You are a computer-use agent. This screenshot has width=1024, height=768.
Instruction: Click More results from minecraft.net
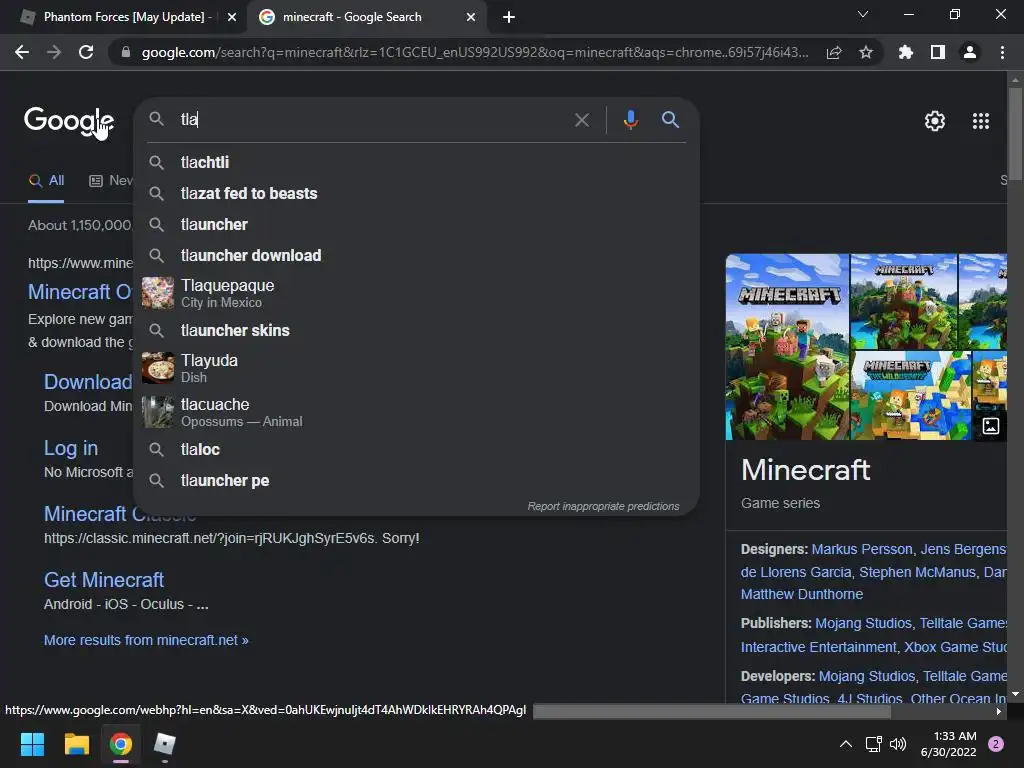click(x=146, y=640)
